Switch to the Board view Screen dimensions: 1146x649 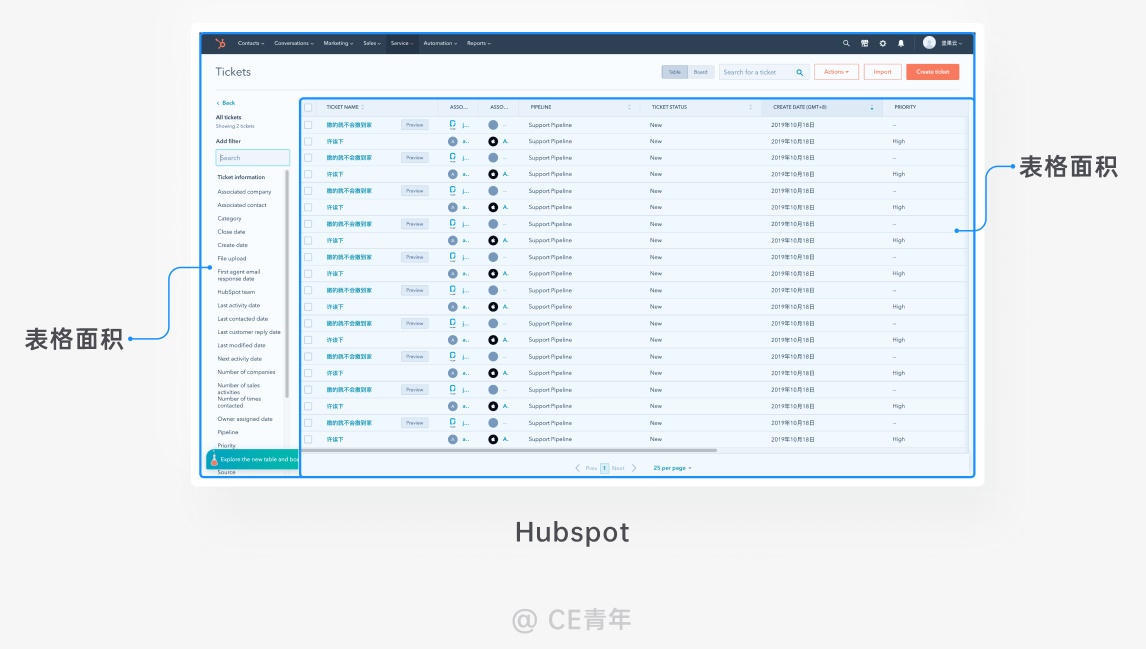coord(700,72)
